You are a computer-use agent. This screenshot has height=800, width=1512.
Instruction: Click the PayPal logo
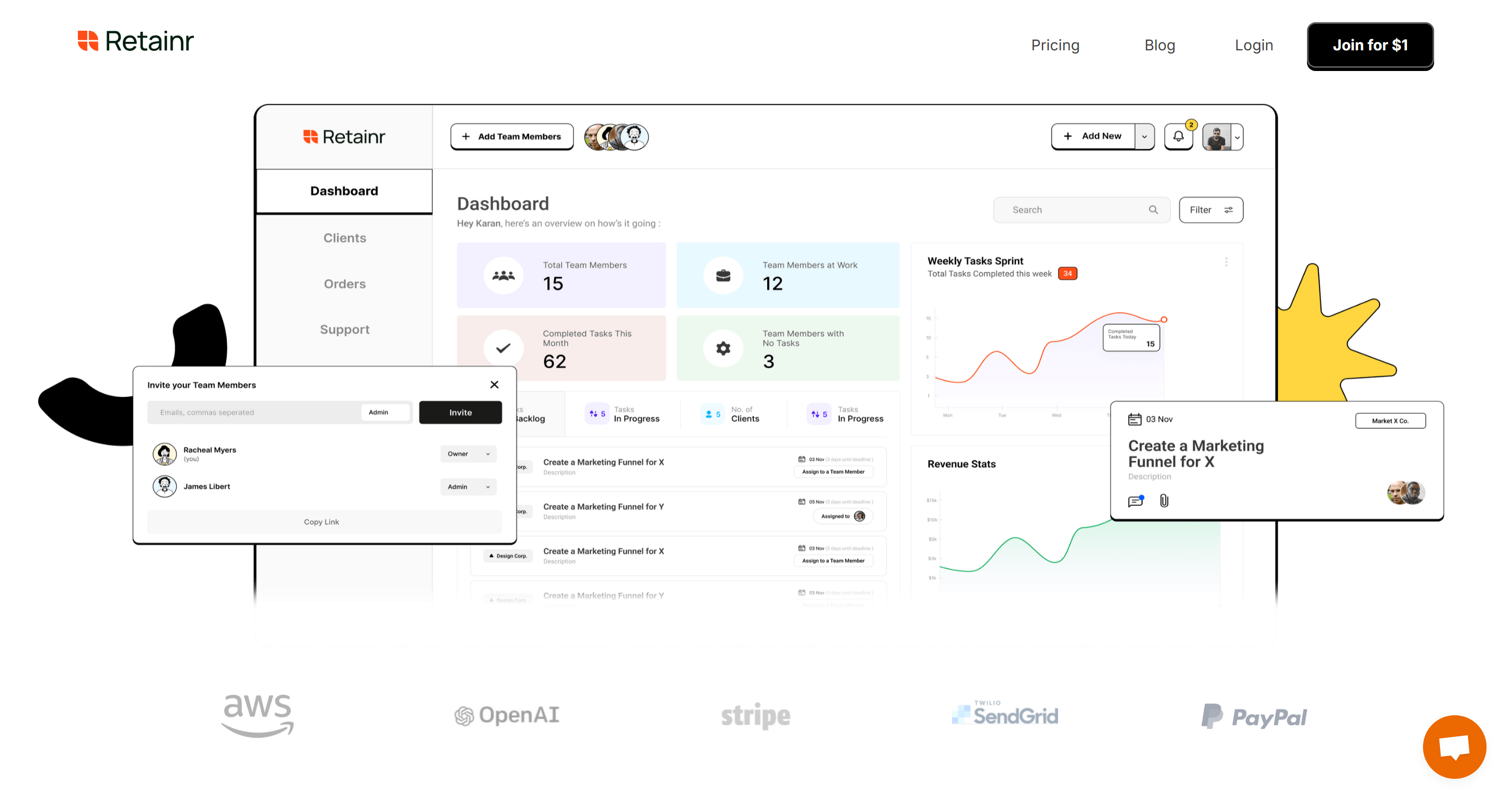point(1254,717)
